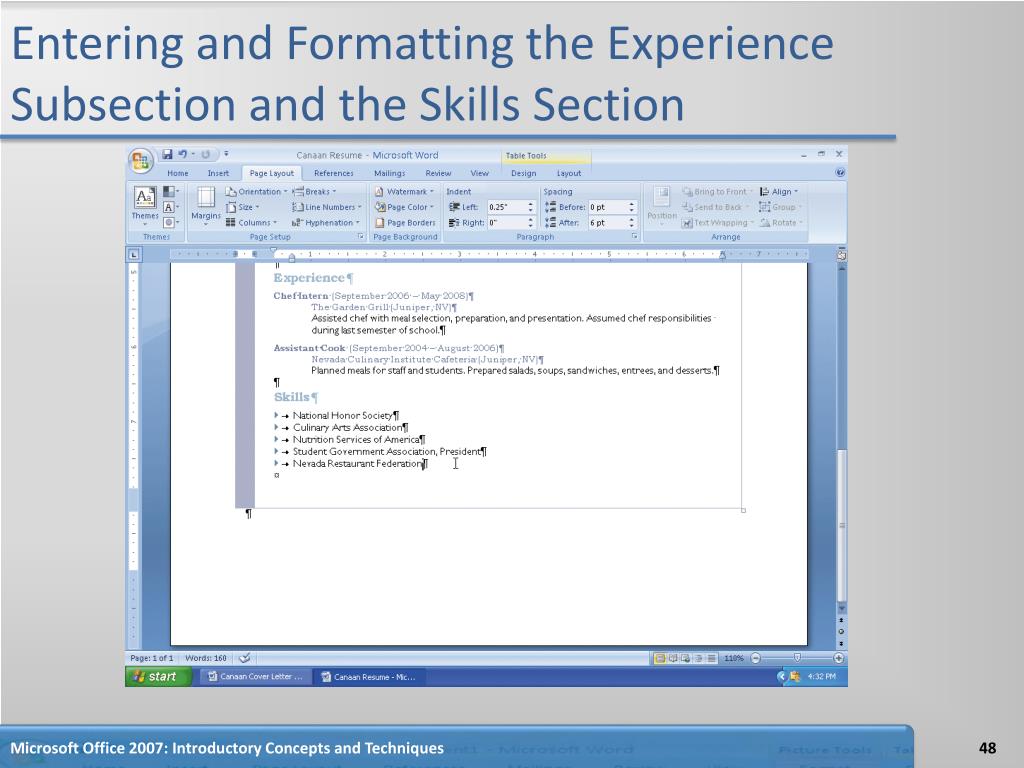Open the Themes gallery button
1024x768 pixels.
pyautogui.click(x=144, y=205)
